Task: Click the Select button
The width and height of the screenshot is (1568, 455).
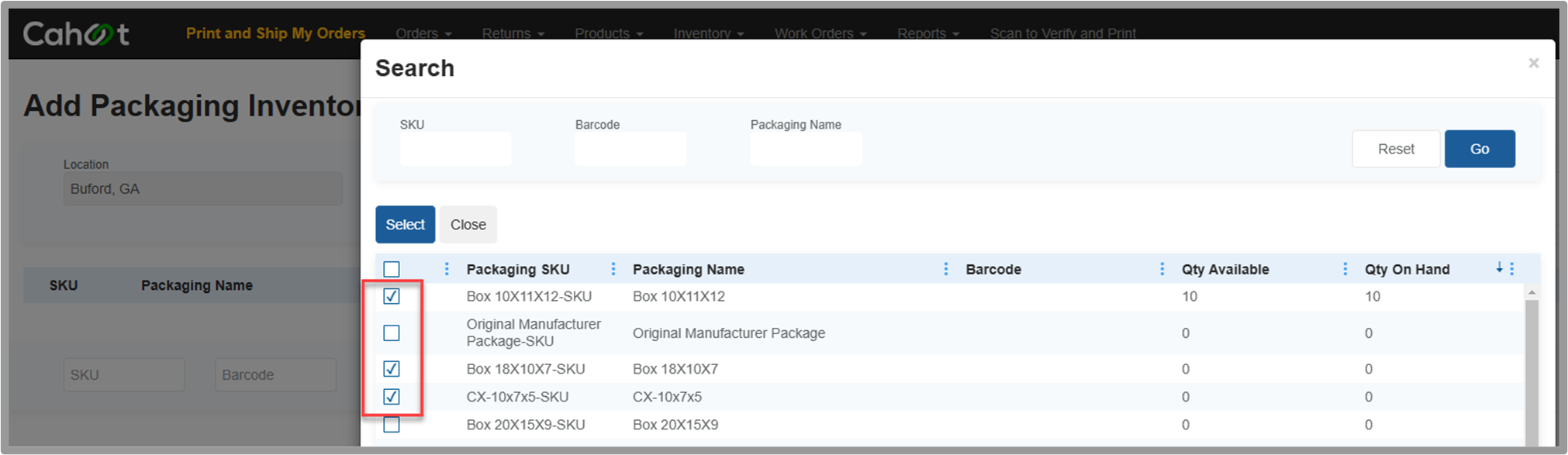Action: click(405, 225)
